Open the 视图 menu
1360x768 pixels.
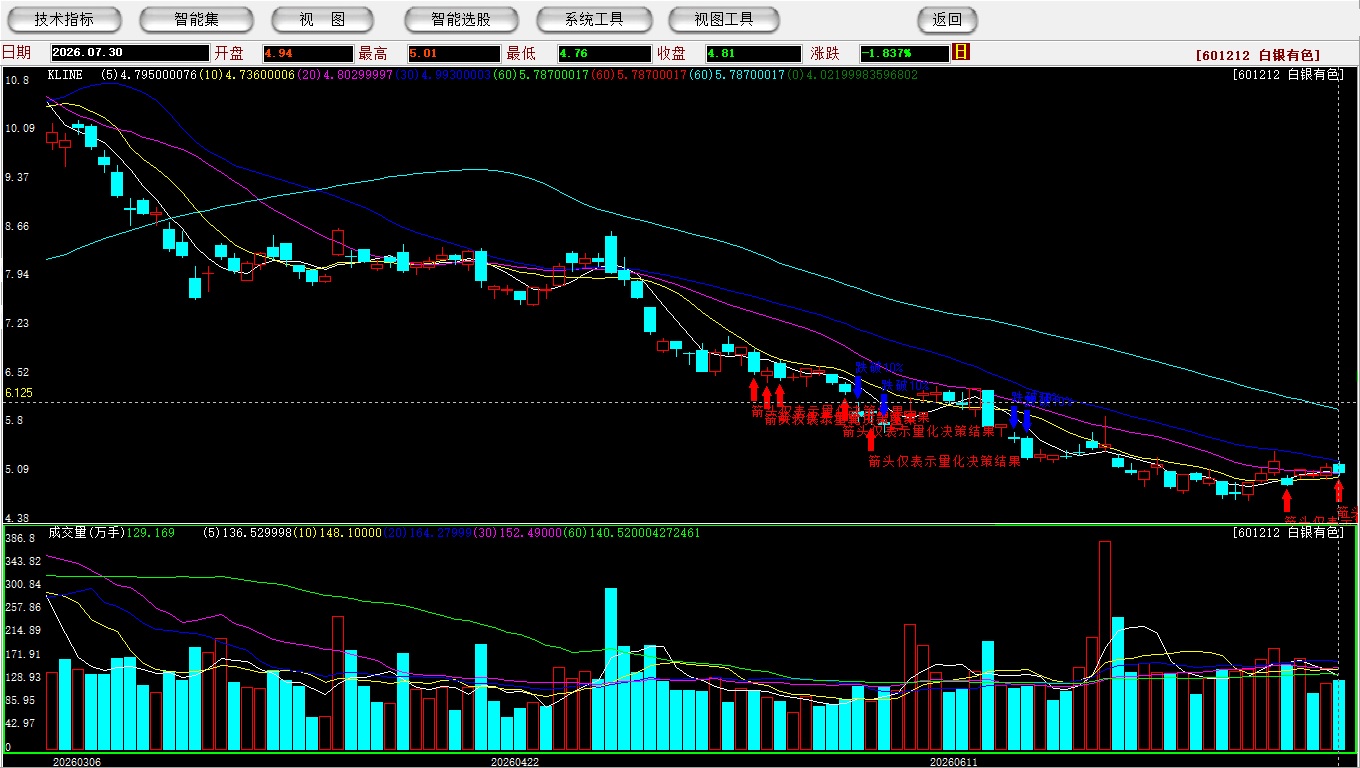click(x=322, y=19)
